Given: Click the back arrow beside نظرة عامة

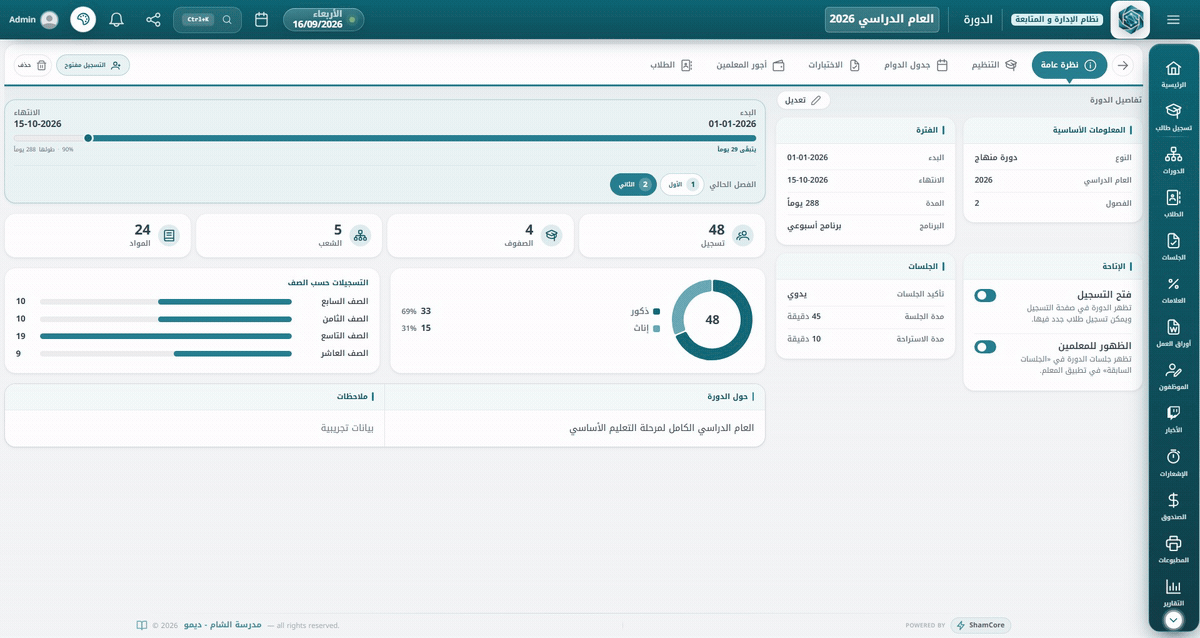Looking at the screenshot, I should [x=1123, y=65].
